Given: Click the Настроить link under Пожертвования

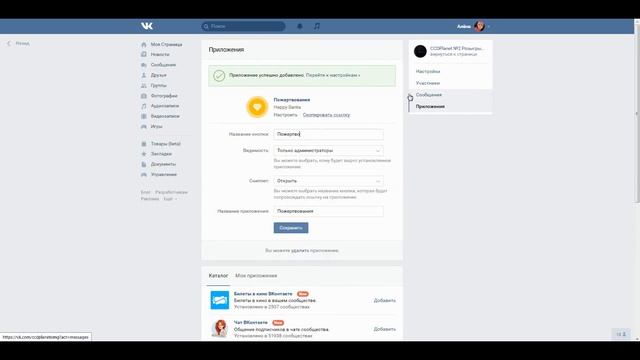Looking at the screenshot, I should click(x=285, y=115).
